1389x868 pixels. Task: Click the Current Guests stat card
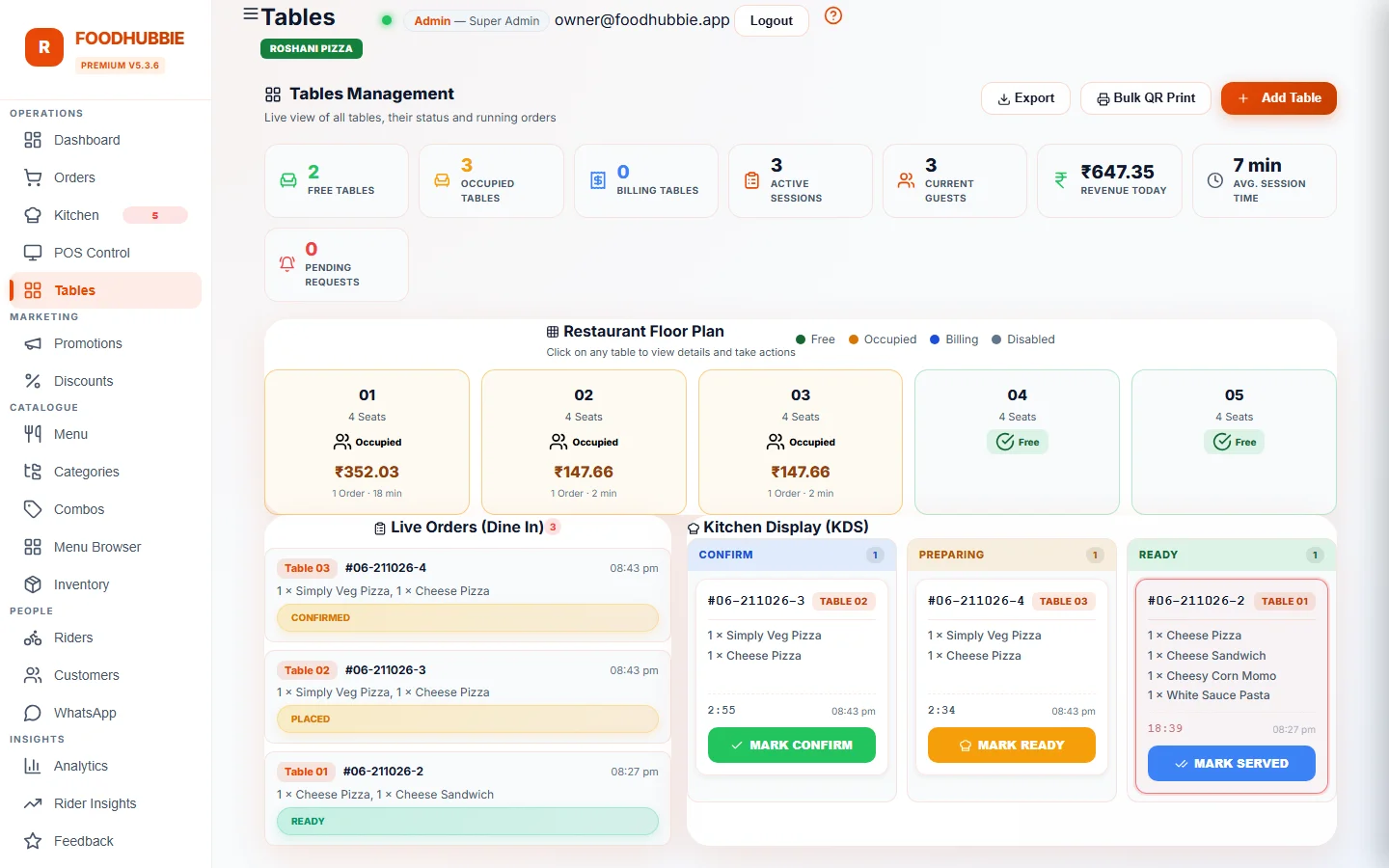(955, 180)
